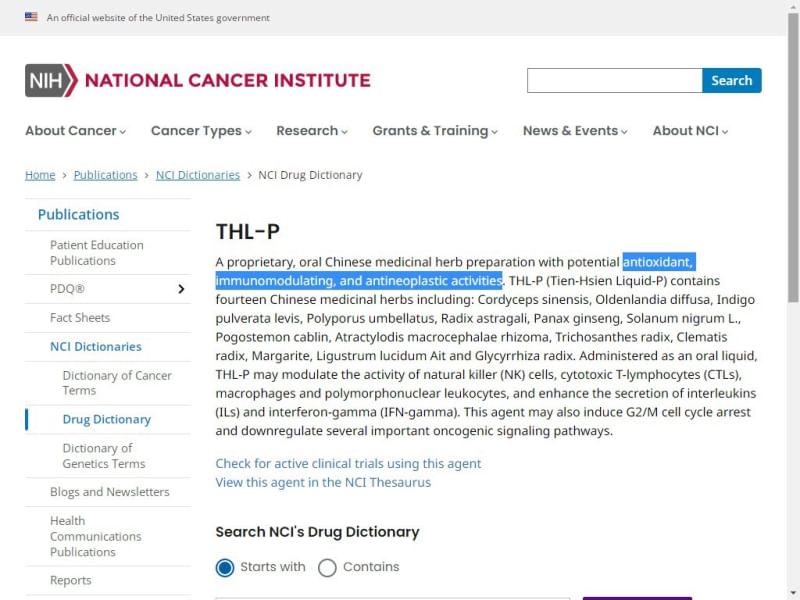Open Fact Sheets in the sidebar

point(80,318)
